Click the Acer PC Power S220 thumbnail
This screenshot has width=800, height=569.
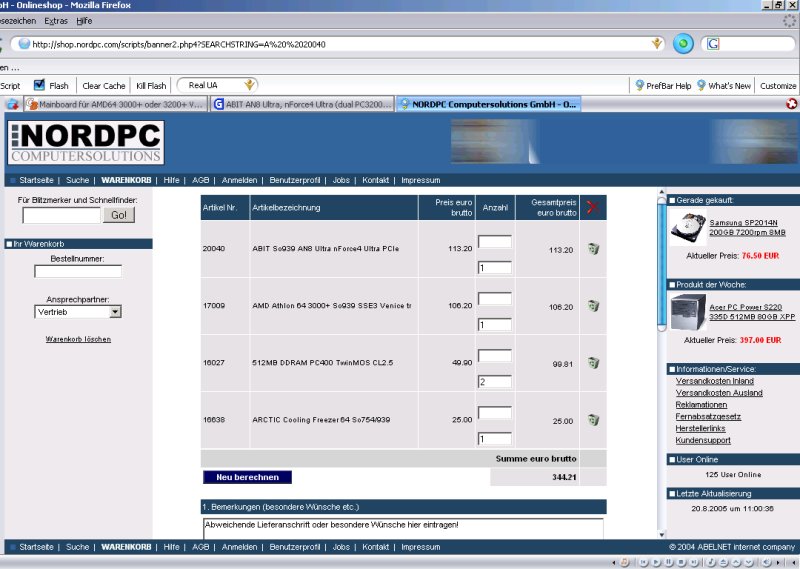pyautogui.click(x=687, y=312)
